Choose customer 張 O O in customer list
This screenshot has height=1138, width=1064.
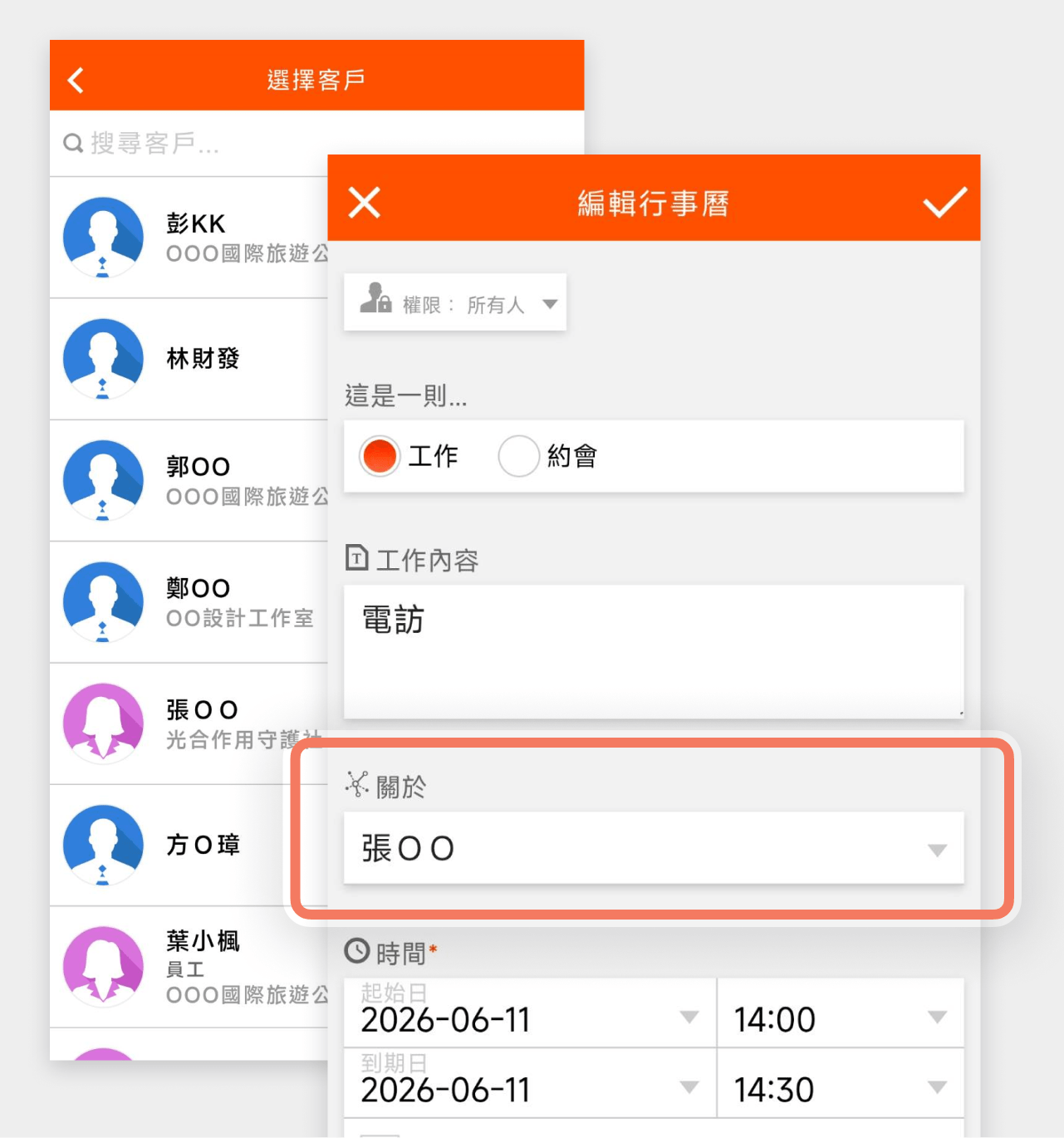tap(202, 710)
